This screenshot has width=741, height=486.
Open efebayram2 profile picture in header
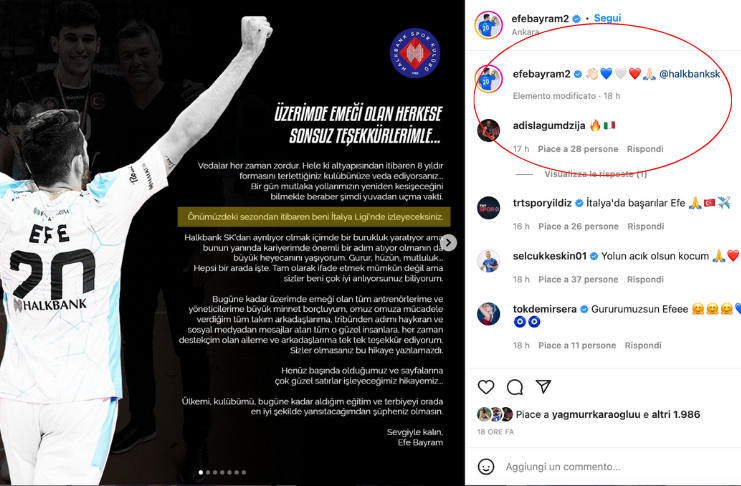(488, 25)
